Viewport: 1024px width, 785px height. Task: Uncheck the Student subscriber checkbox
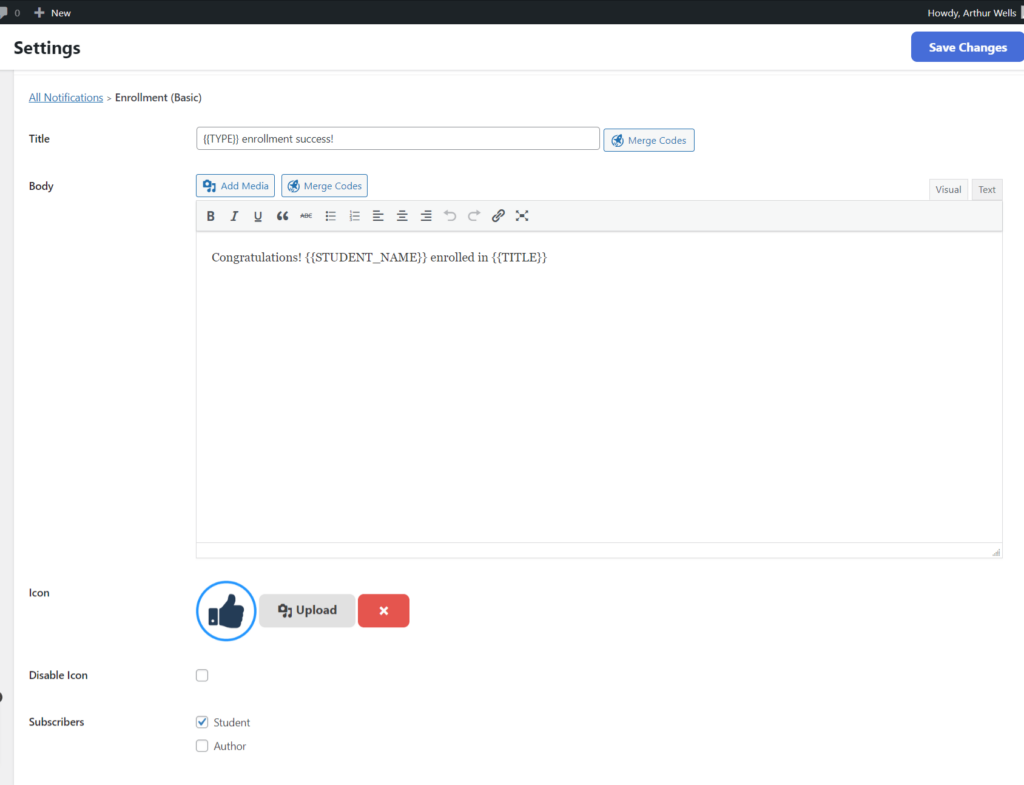[202, 722]
